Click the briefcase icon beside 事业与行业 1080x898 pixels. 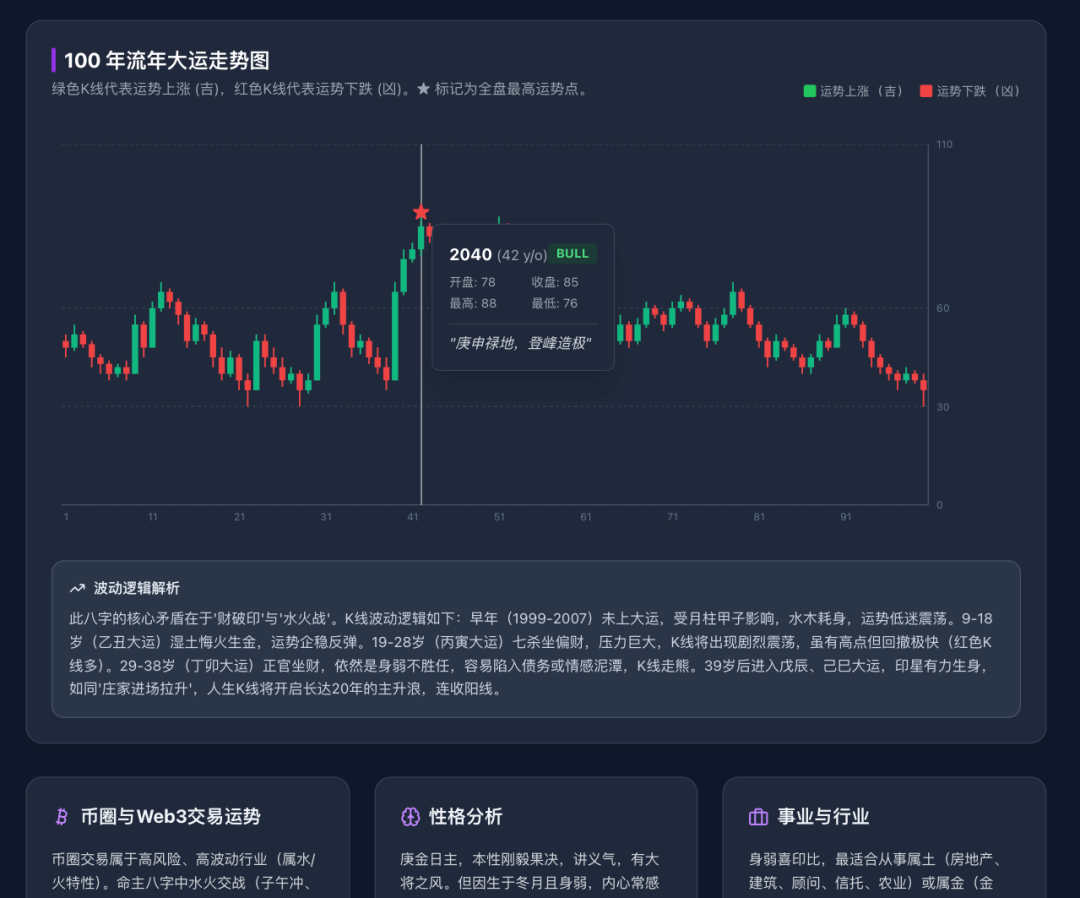point(758,817)
